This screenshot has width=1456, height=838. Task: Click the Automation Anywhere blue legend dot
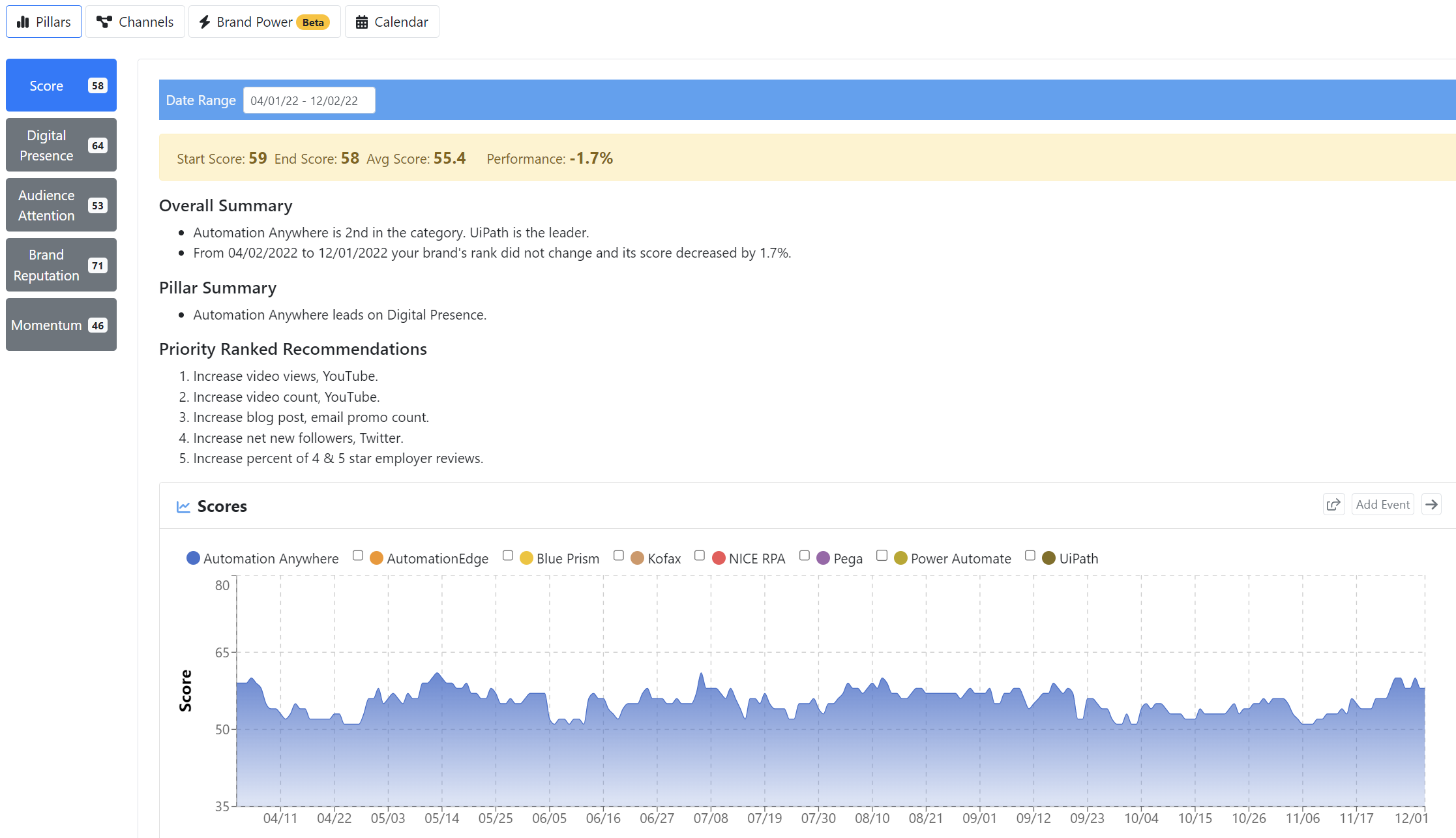coord(193,558)
